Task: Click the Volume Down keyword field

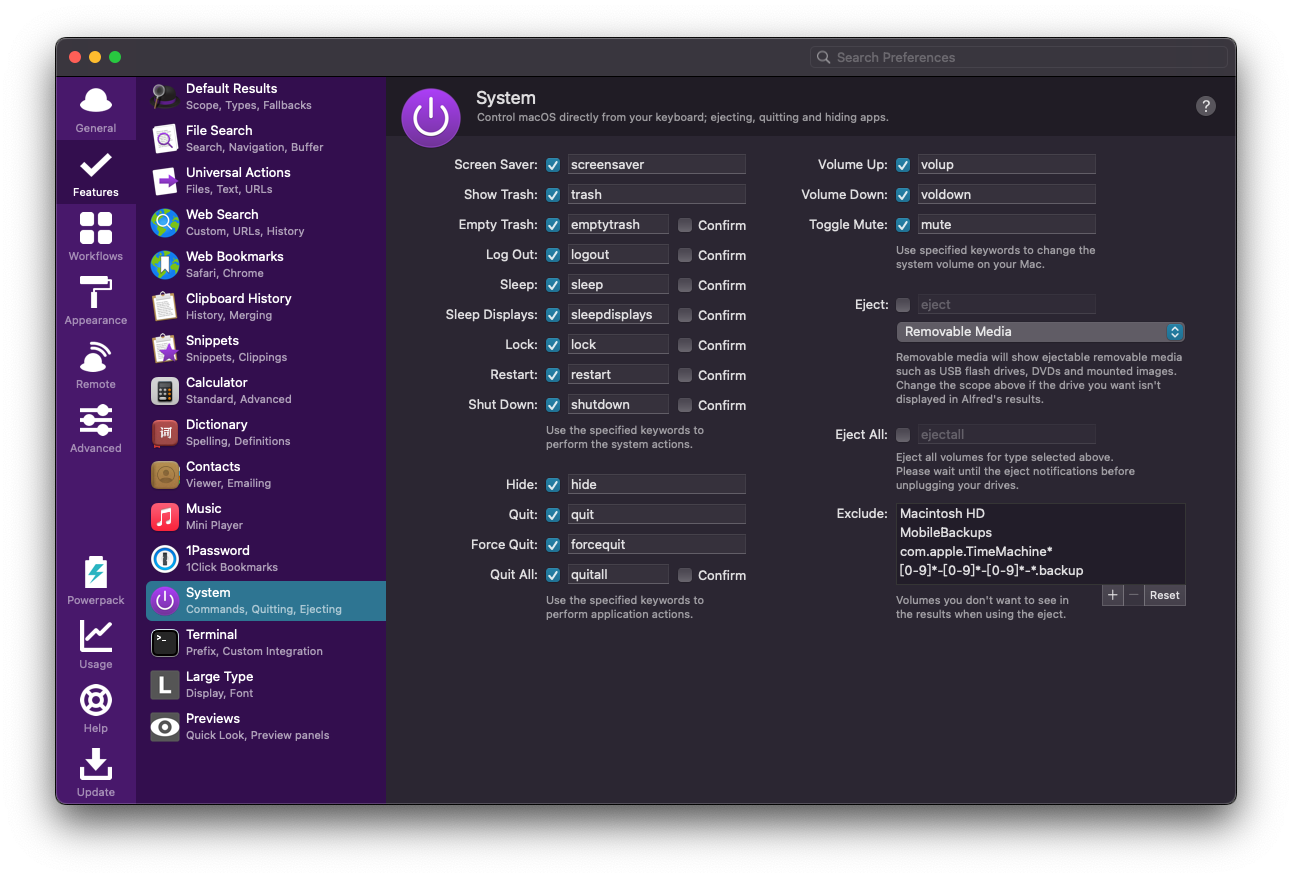Action: pyautogui.click(x=1007, y=194)
